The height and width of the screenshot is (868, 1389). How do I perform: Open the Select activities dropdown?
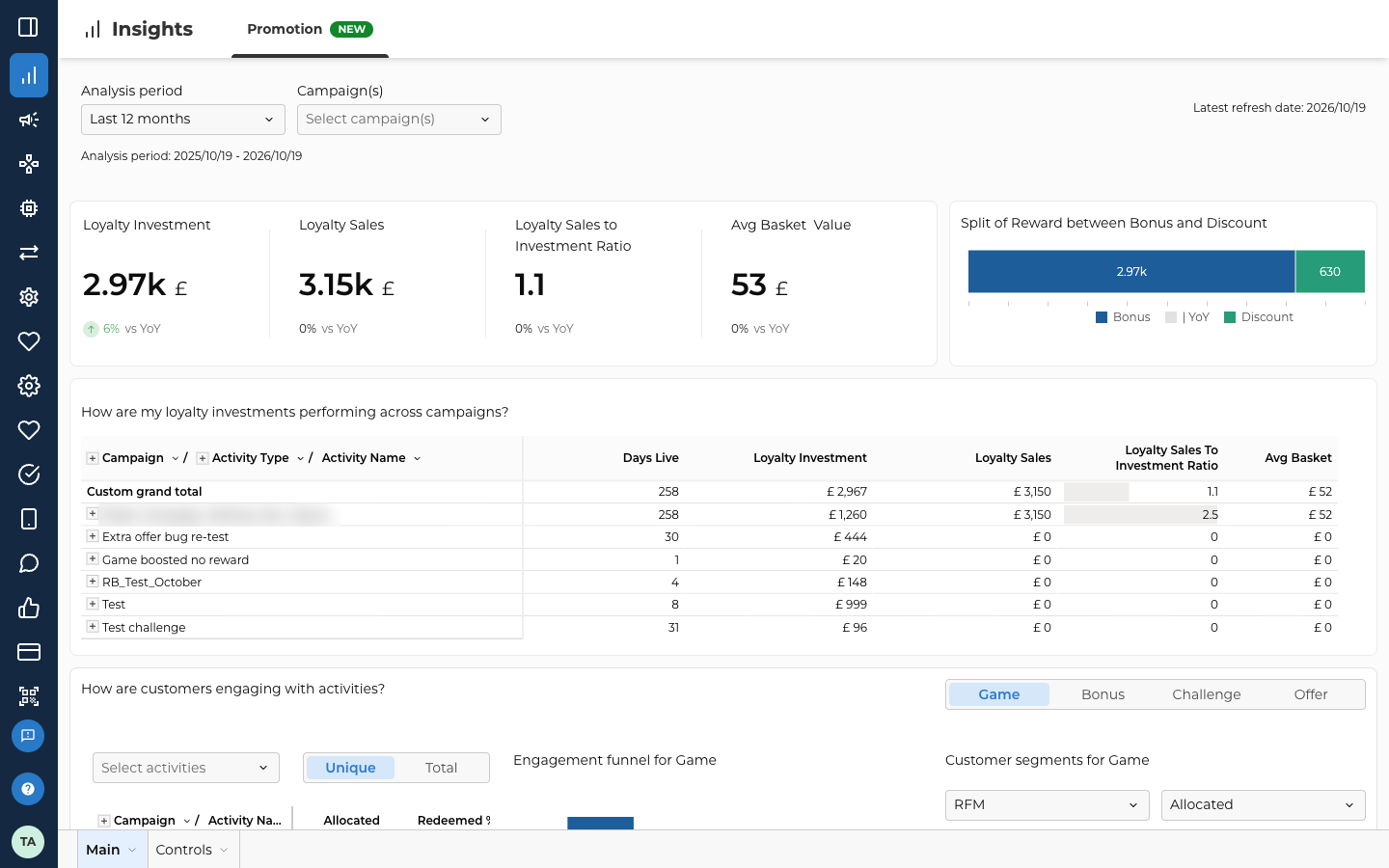186,768
